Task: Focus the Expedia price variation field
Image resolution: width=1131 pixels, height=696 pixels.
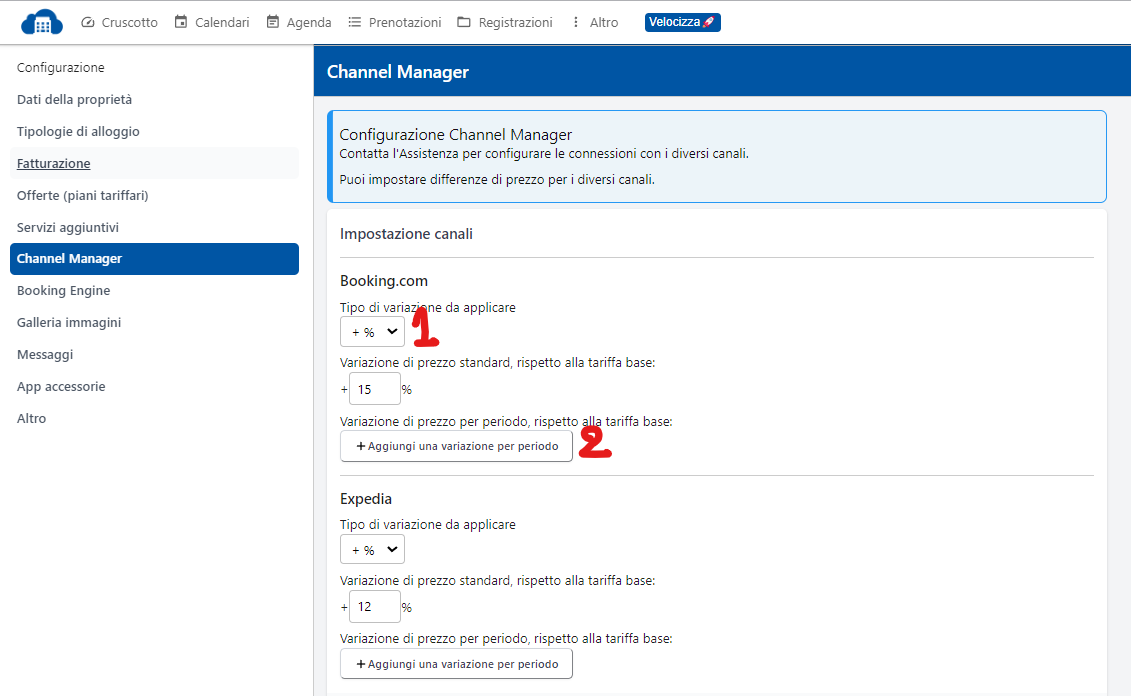Action: (x=374, y=607)
